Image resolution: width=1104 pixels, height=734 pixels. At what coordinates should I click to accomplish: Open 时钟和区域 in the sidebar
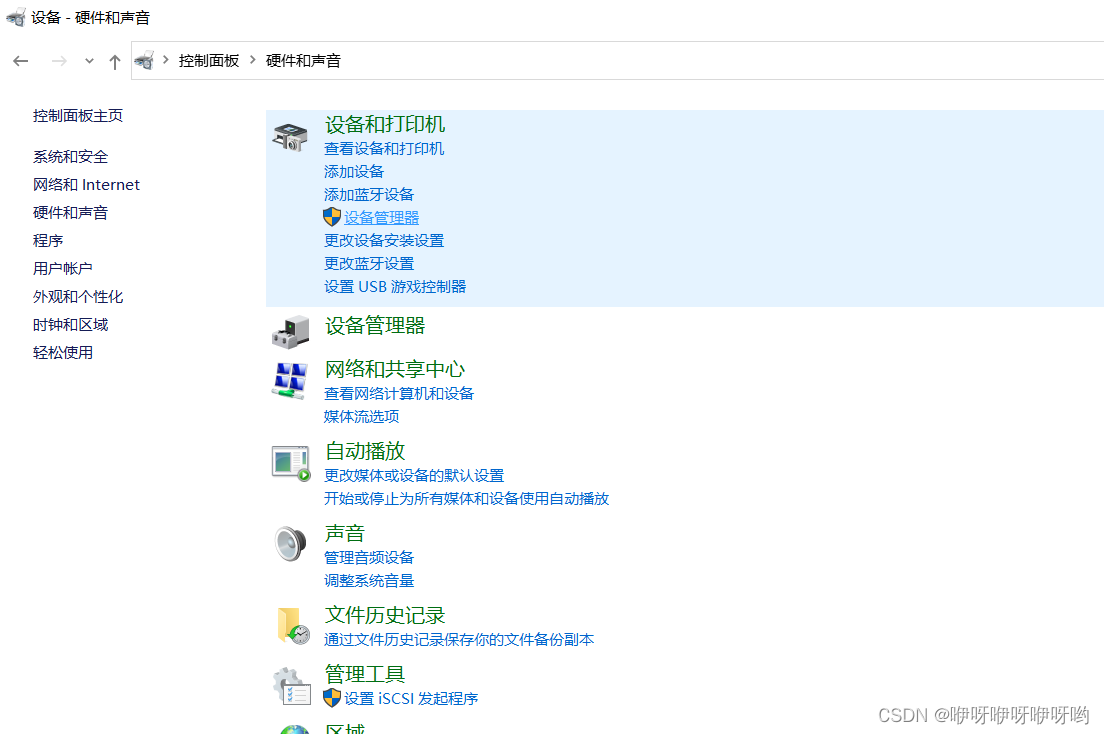(70, 325)
